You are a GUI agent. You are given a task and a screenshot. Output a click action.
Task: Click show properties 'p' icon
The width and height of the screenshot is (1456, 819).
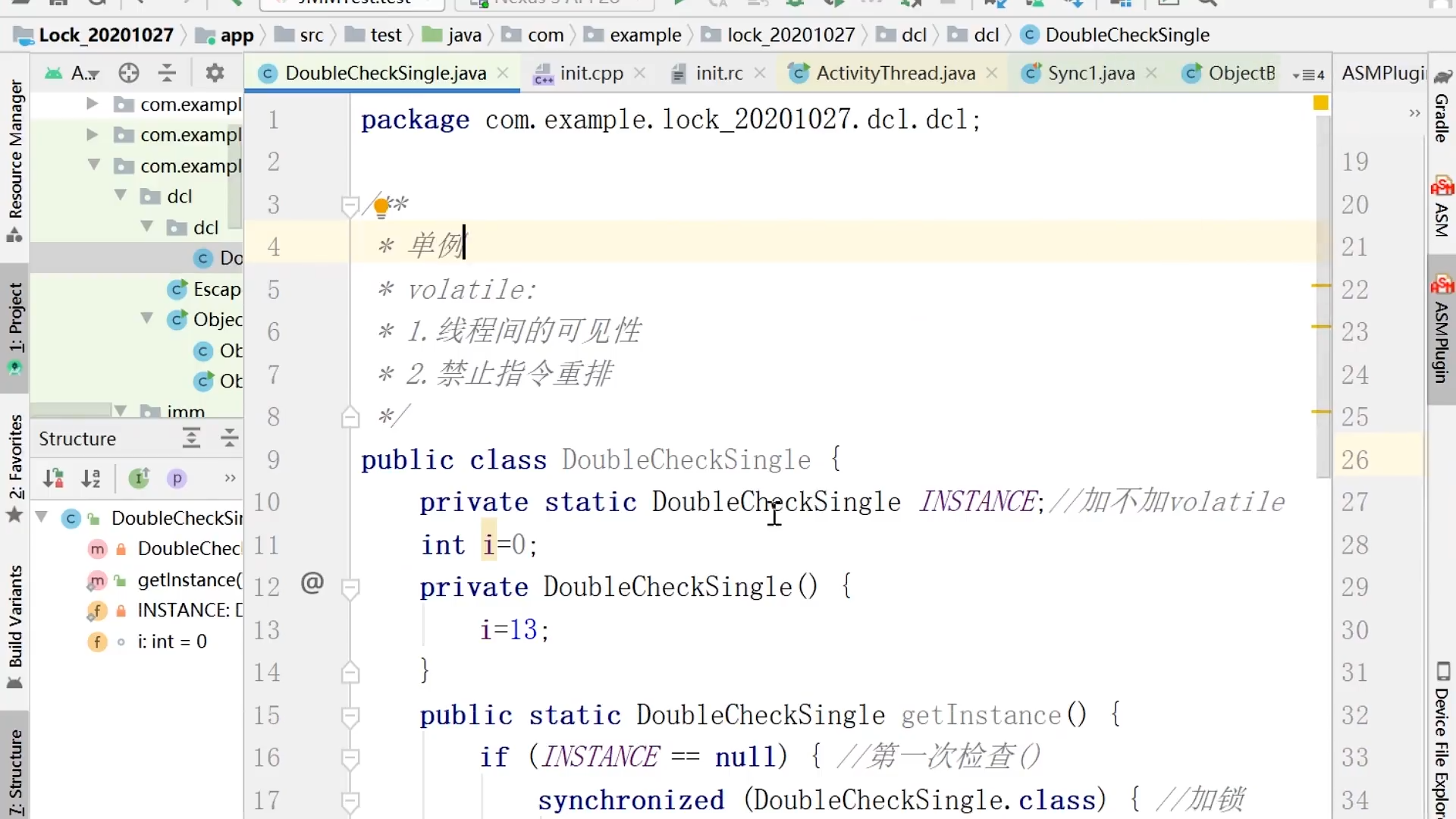(177, 479)
